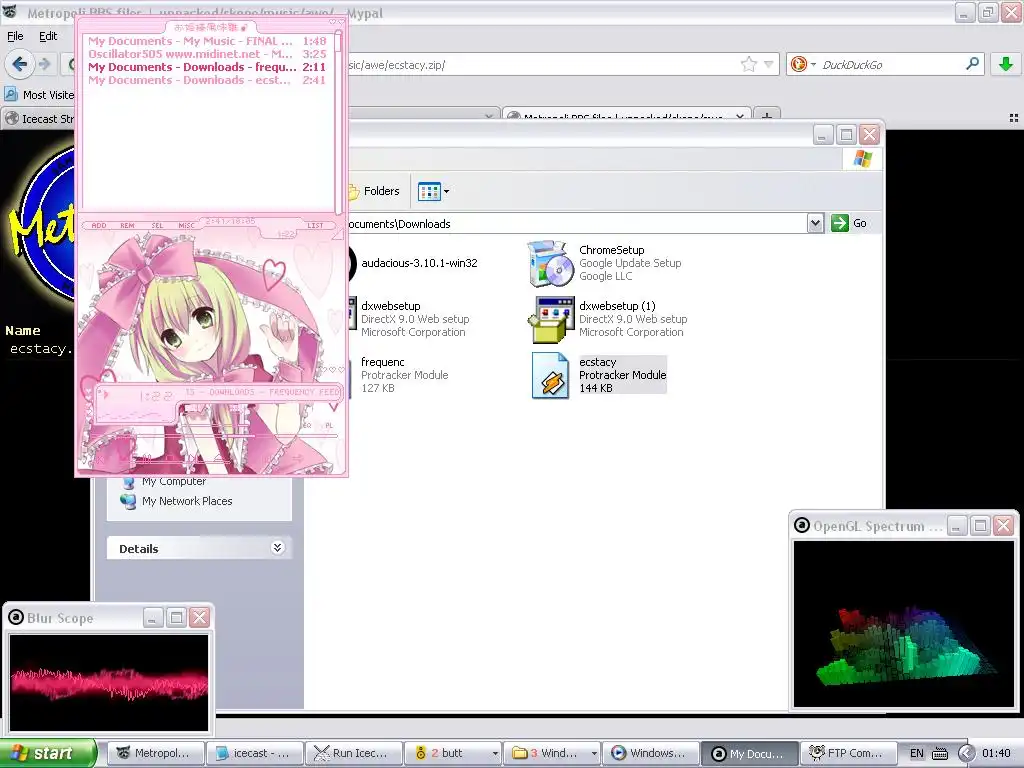The width and height of the screenshot is (1024, 768).
Task: Switch to My Docu... Audacious taskbar item
Action: [750, 753]
